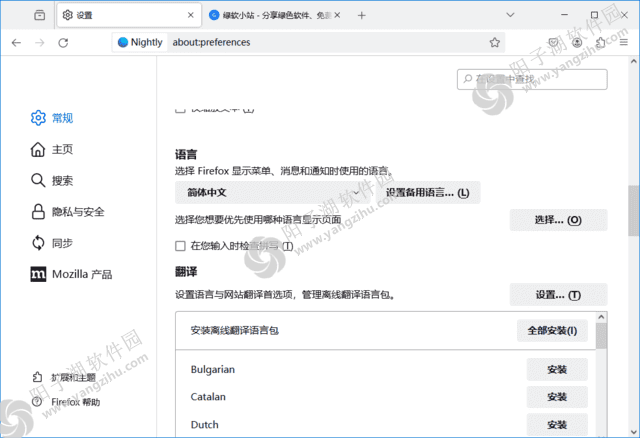Open the 搜索 settings category

tap(52, 180)
